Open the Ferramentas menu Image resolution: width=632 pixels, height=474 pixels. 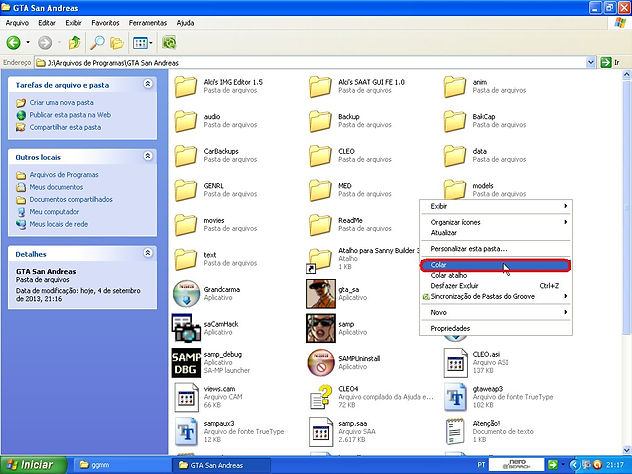[148, 23]
